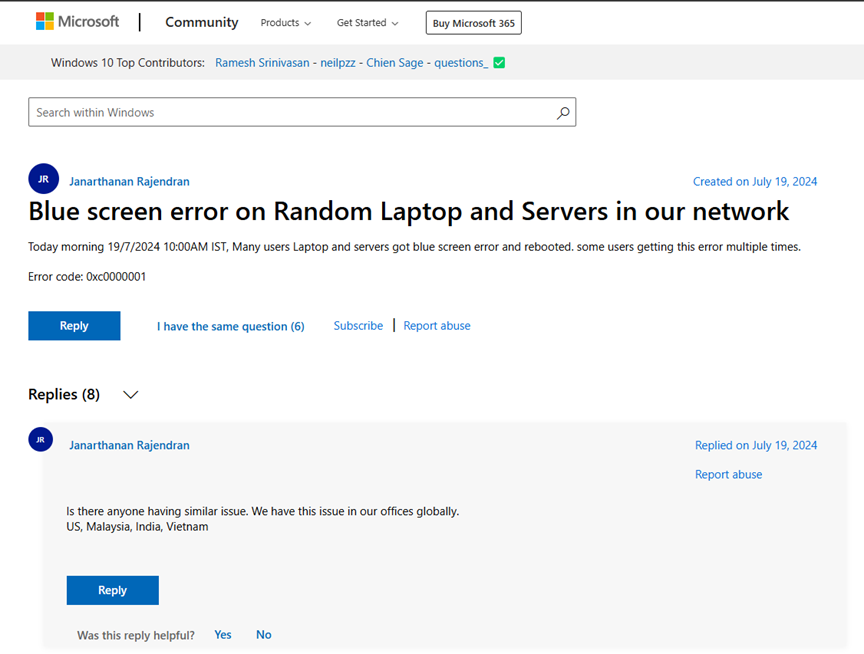Click the search magnifier icon
Screen dimensions: 864x654
(563, 113)
